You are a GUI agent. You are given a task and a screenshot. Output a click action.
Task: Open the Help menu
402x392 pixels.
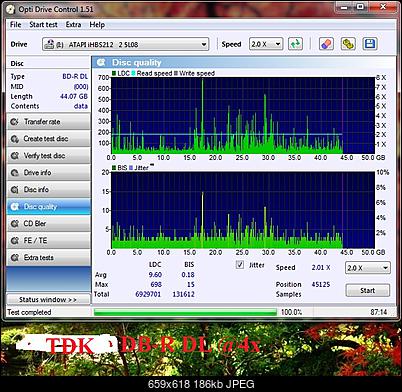(97, 25)
